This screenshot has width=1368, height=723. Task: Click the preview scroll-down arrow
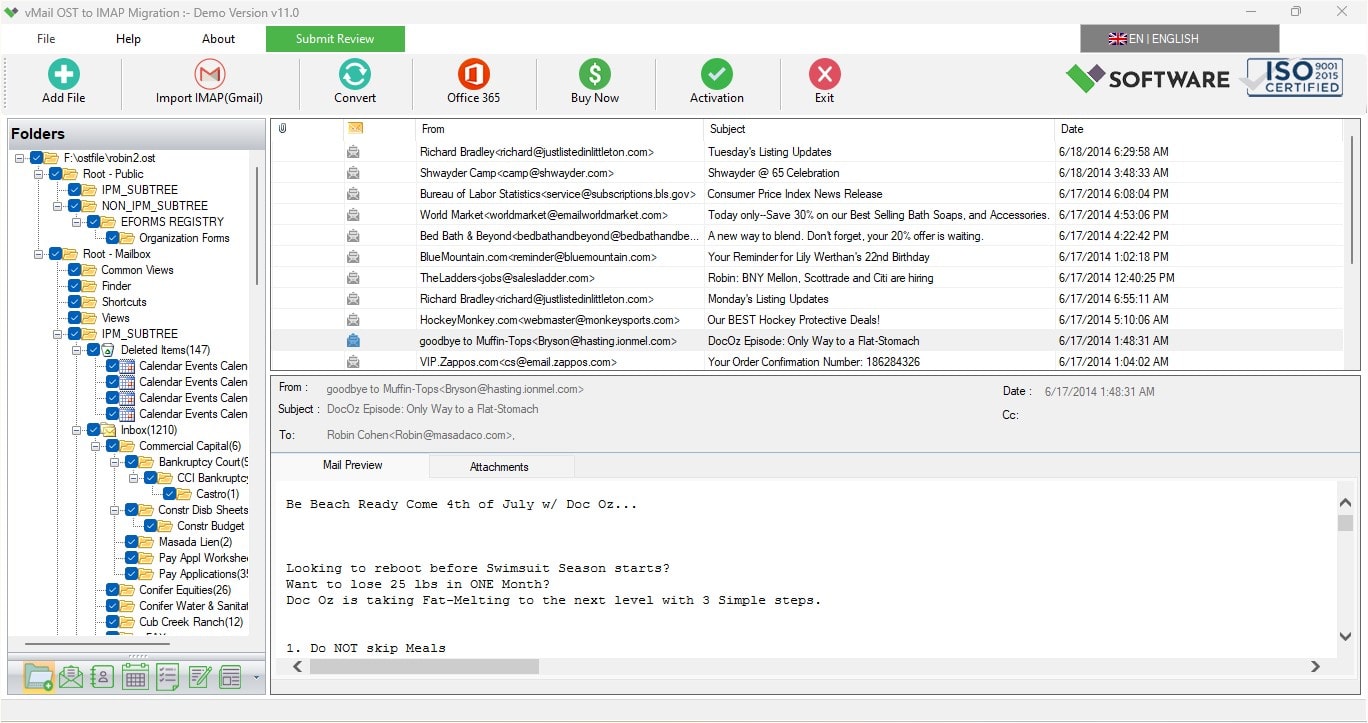1345,637
